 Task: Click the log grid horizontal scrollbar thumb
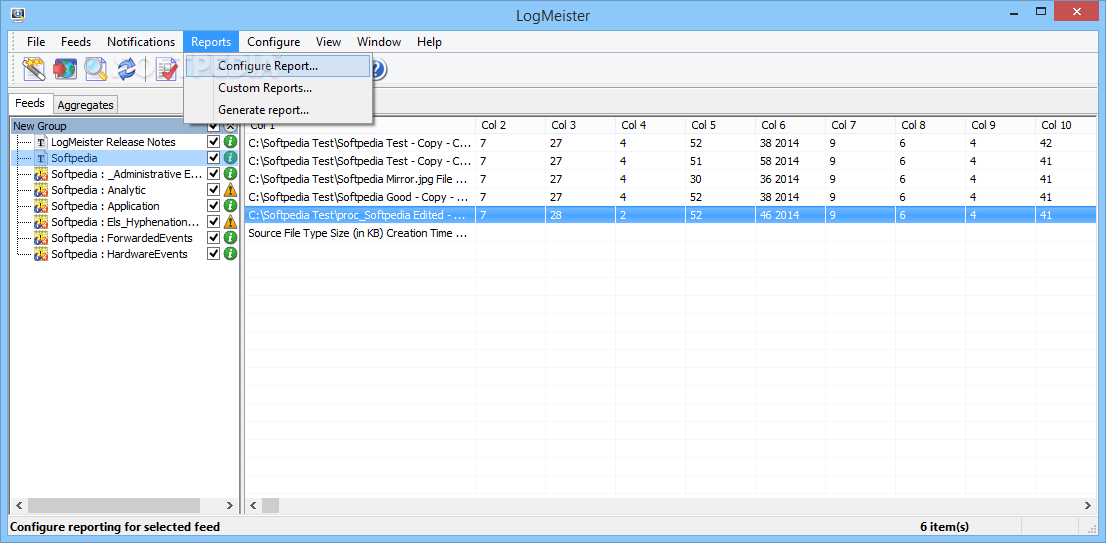click(x=271, y=505)
